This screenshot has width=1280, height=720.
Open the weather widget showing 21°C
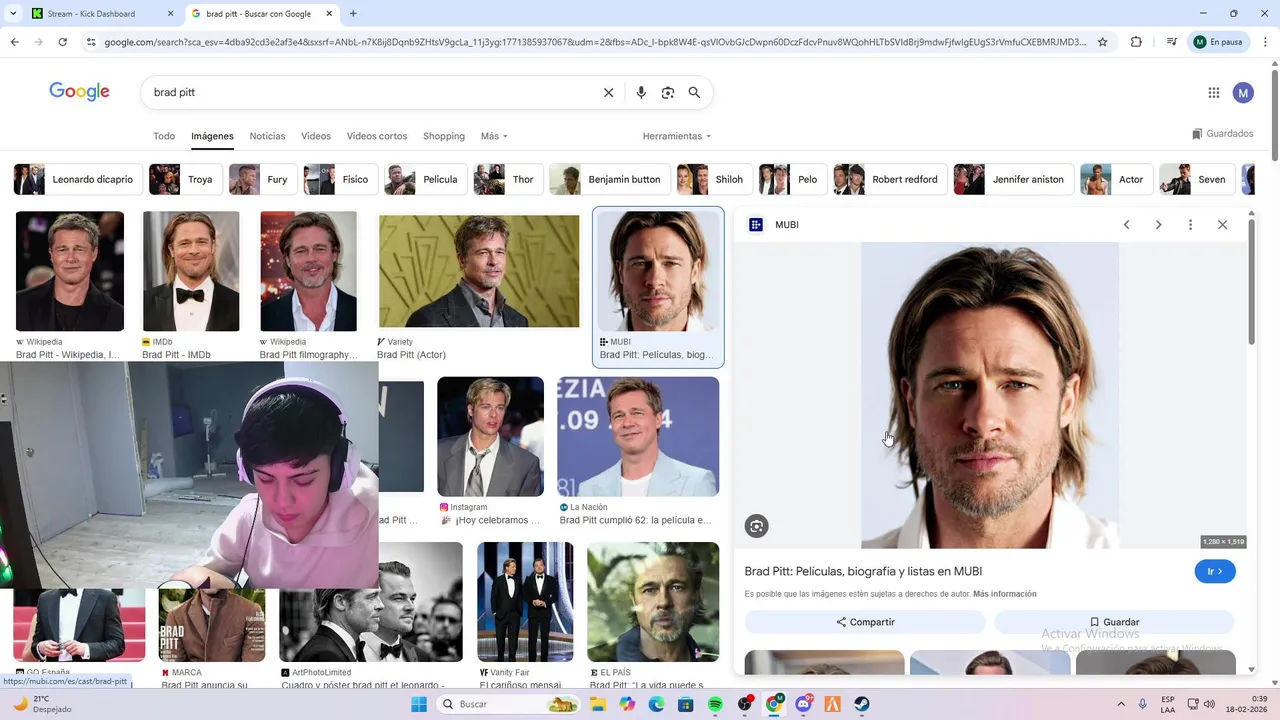[x=40, y=704]
